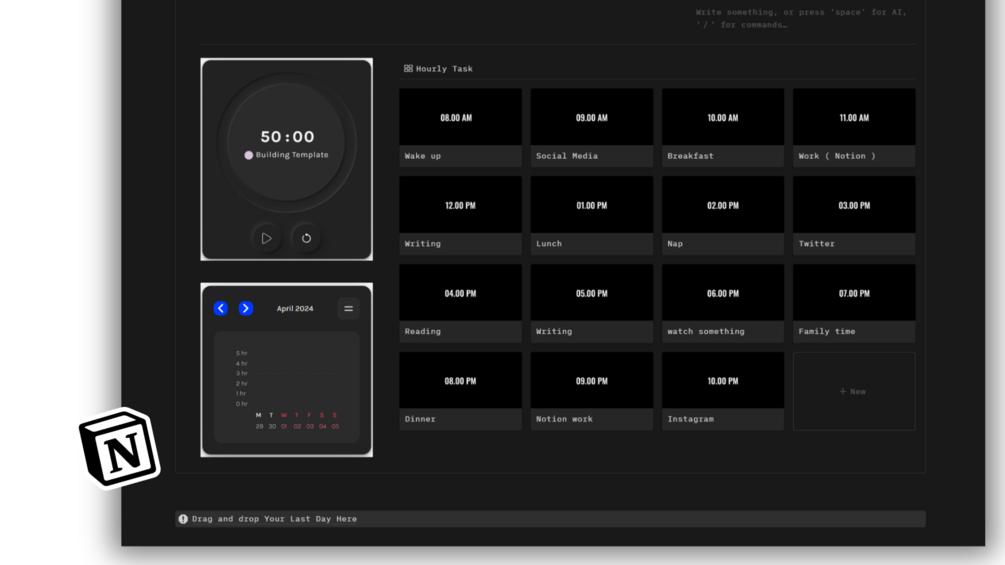The height and width of the screenshot is (565, 1005).
Task: Open the calendar widget hamburger menu
Action: tap(348, 309)
